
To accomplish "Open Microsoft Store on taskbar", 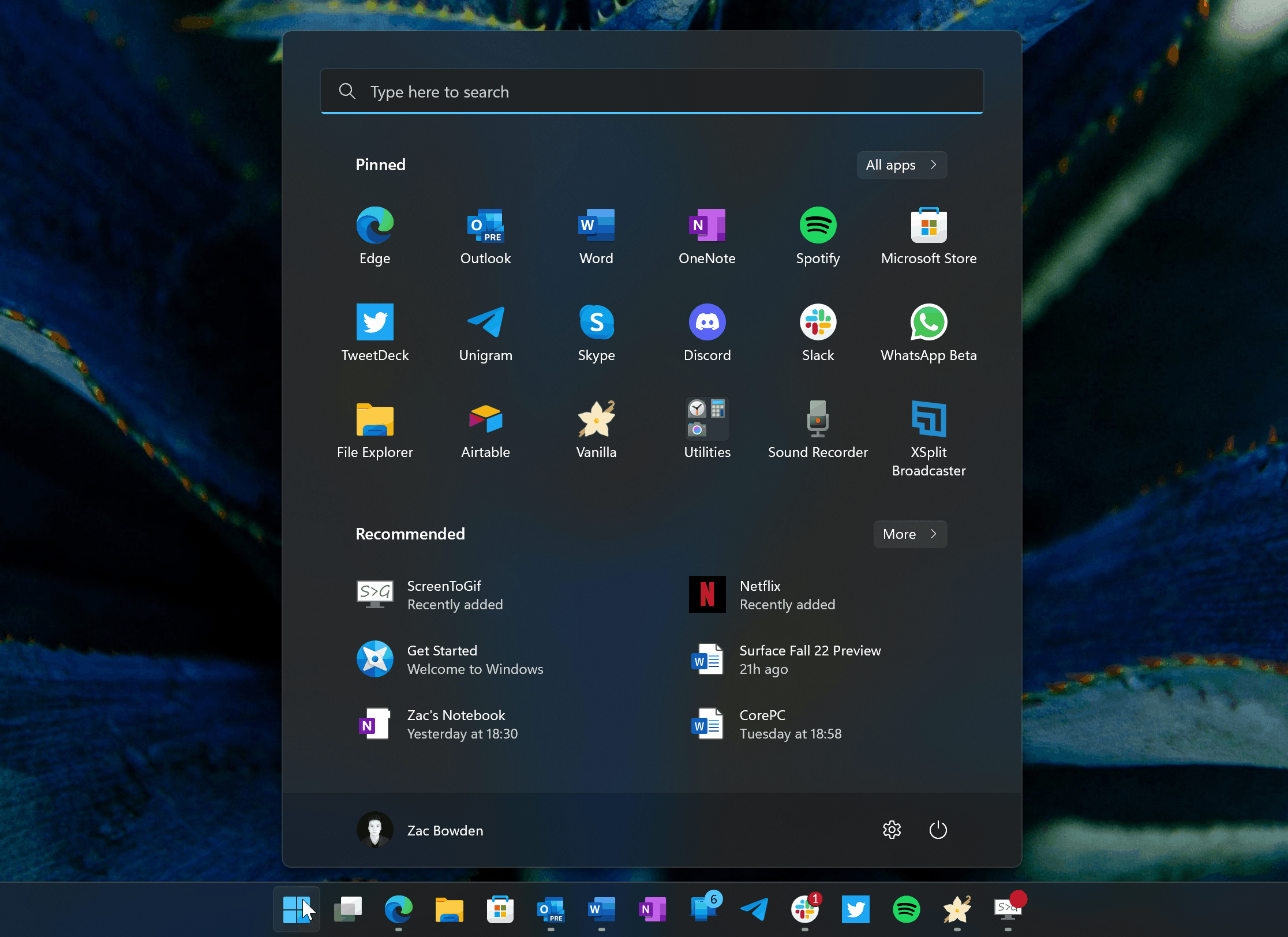I will coord(500,909).
